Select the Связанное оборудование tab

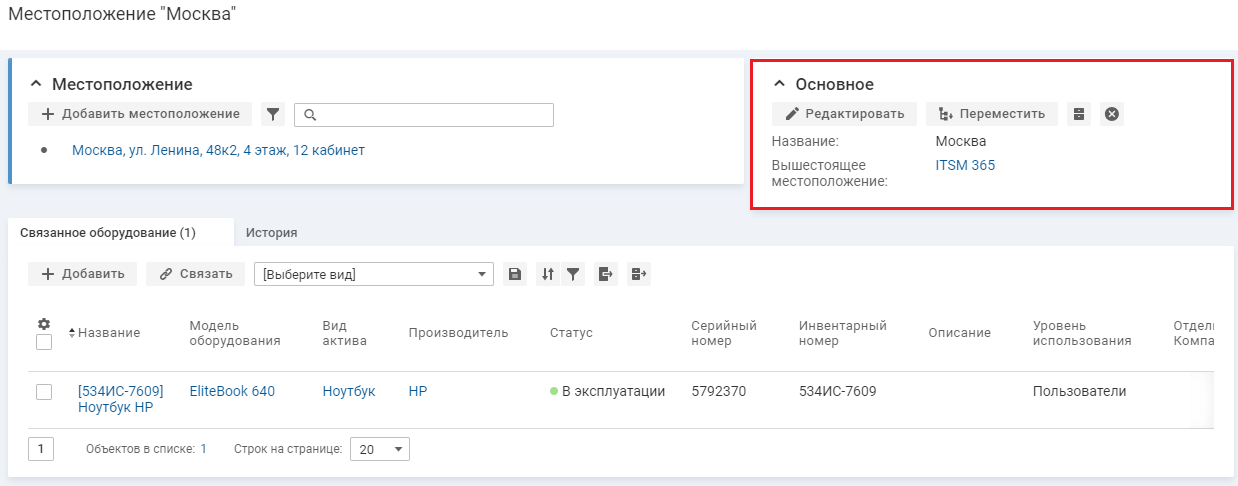(108, 233)
